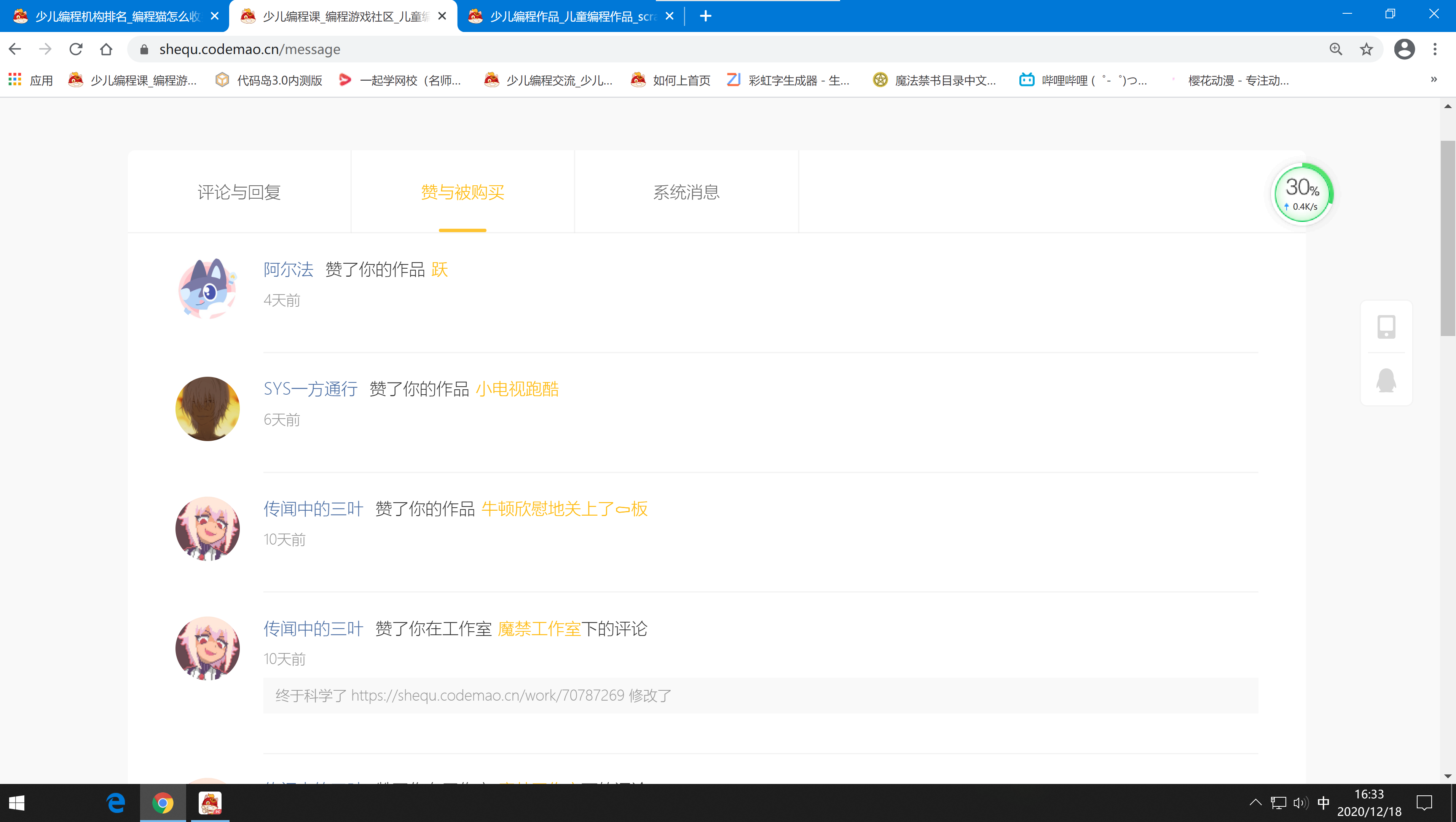Open the work 跃
This screenshot has width=1456, height=822.
pos(440,269)
